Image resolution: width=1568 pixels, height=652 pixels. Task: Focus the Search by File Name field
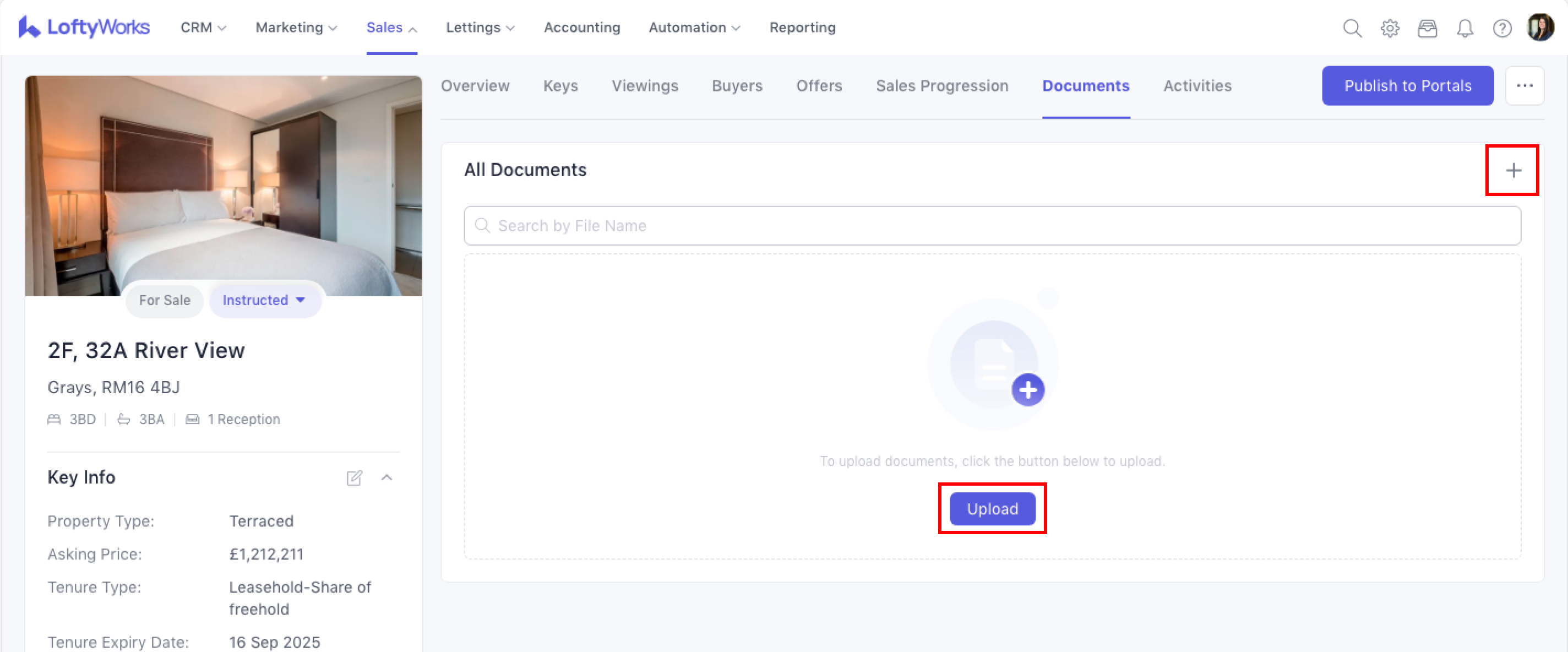click(992, 226)
